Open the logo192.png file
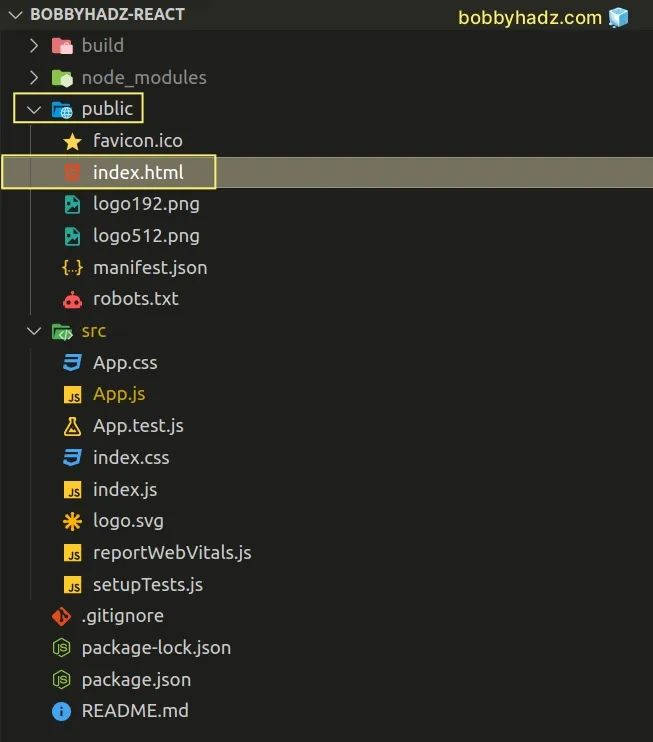653x742 pixels. (146, 204)
